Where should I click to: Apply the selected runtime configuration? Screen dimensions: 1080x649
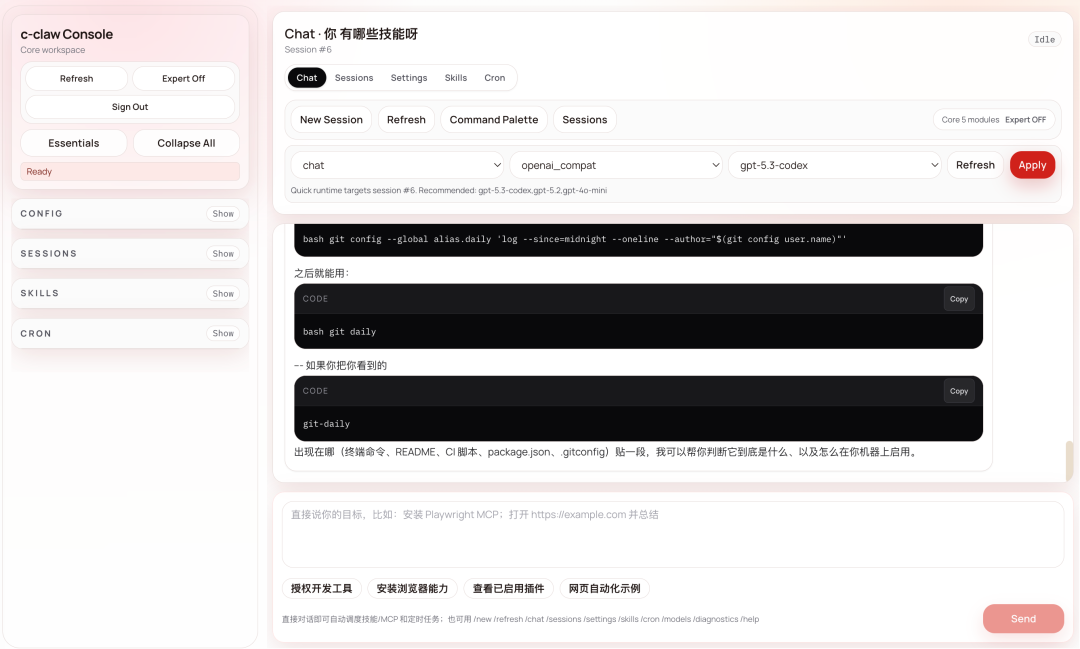[x=1032, y=164]
